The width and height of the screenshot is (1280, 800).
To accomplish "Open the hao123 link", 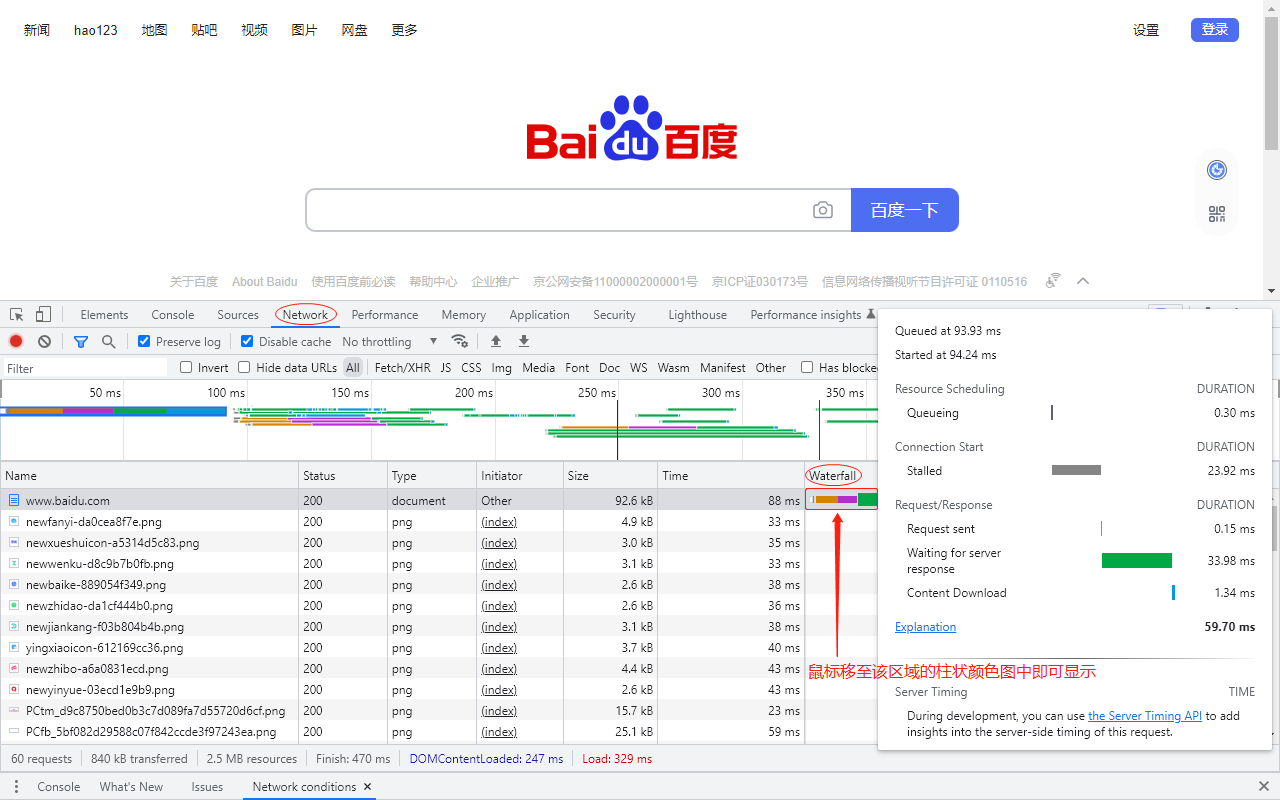I will click(96, 30).
